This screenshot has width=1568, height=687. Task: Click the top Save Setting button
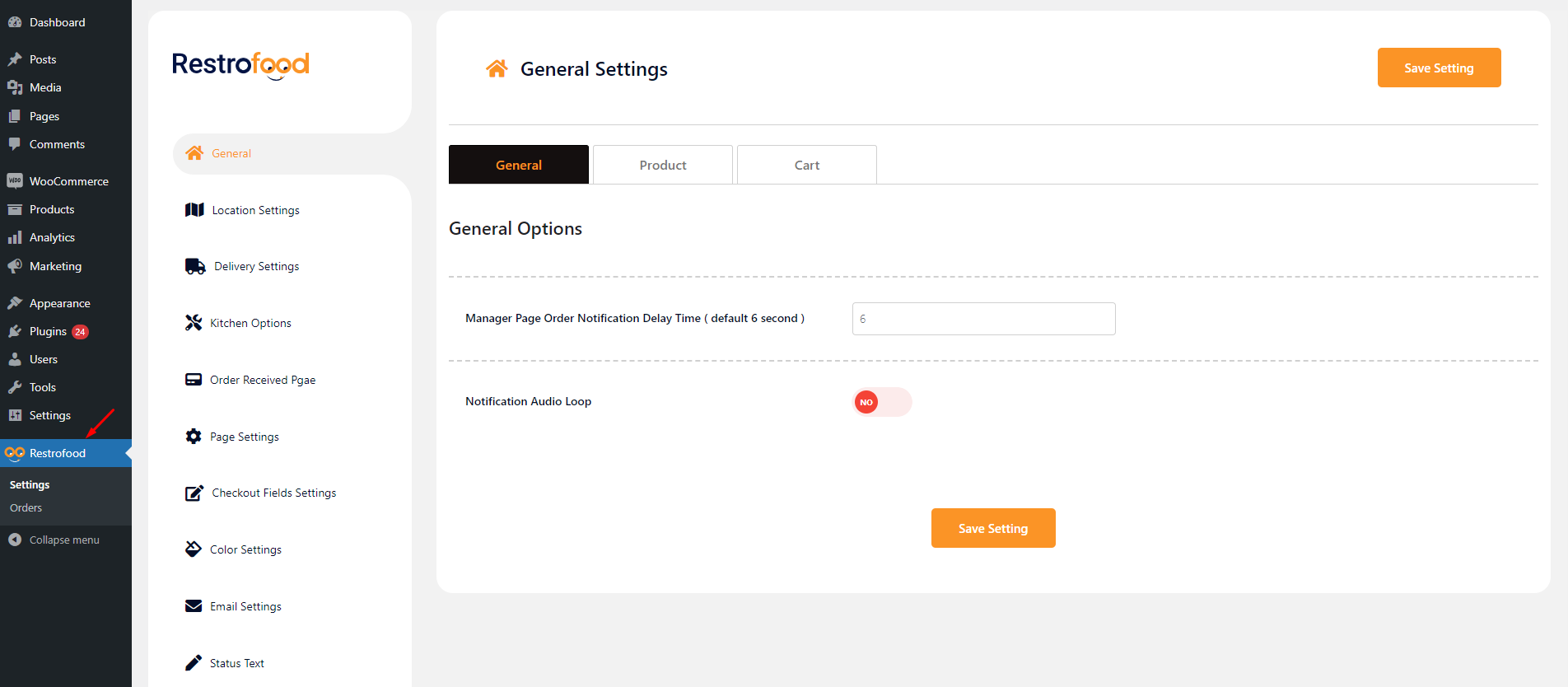point(1438,68)
